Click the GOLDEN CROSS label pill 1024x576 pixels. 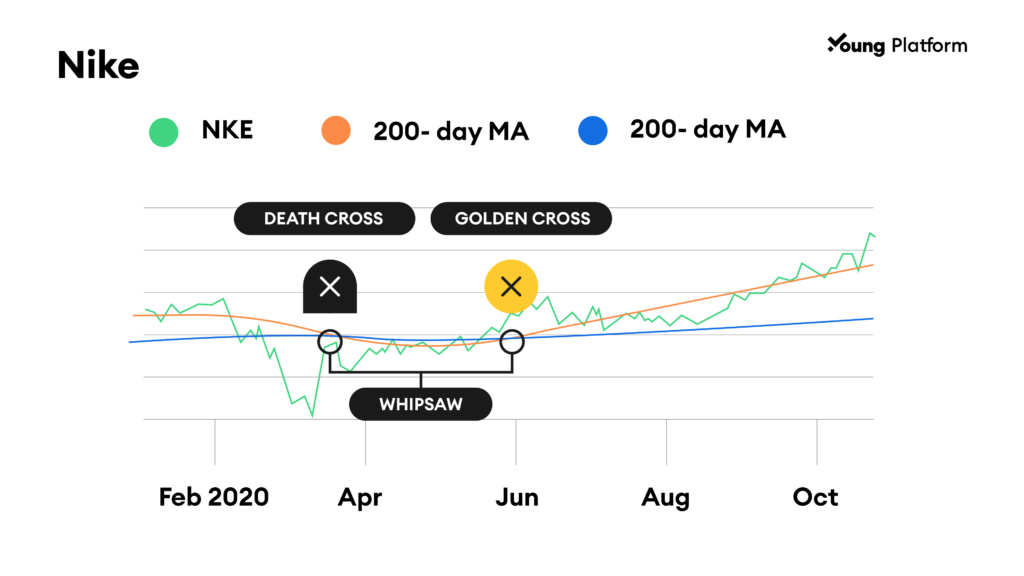[x=521, y=218]
